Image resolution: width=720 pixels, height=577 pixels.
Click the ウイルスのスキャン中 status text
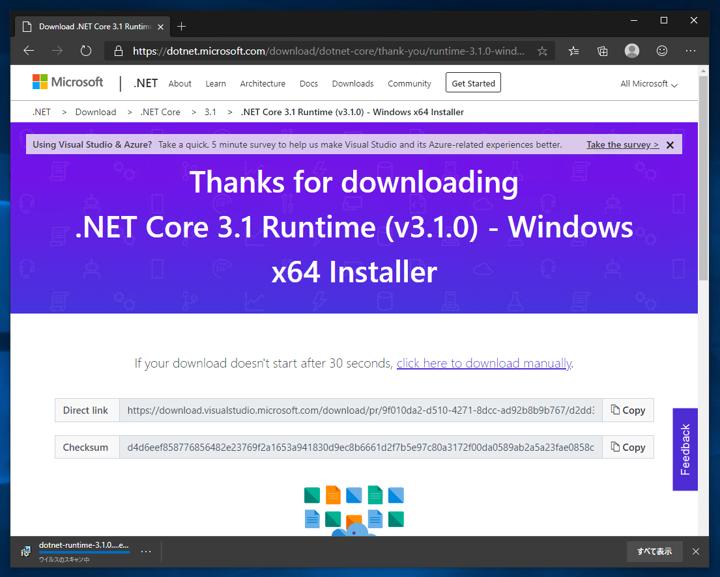point(64,560)
